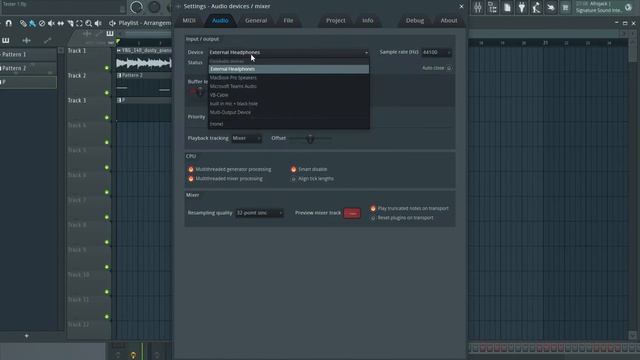Viewport: 640px width, 360px height.
Task: Show audio clips in the picker panel
Action: pyautogui.click(x=27, y=40)
